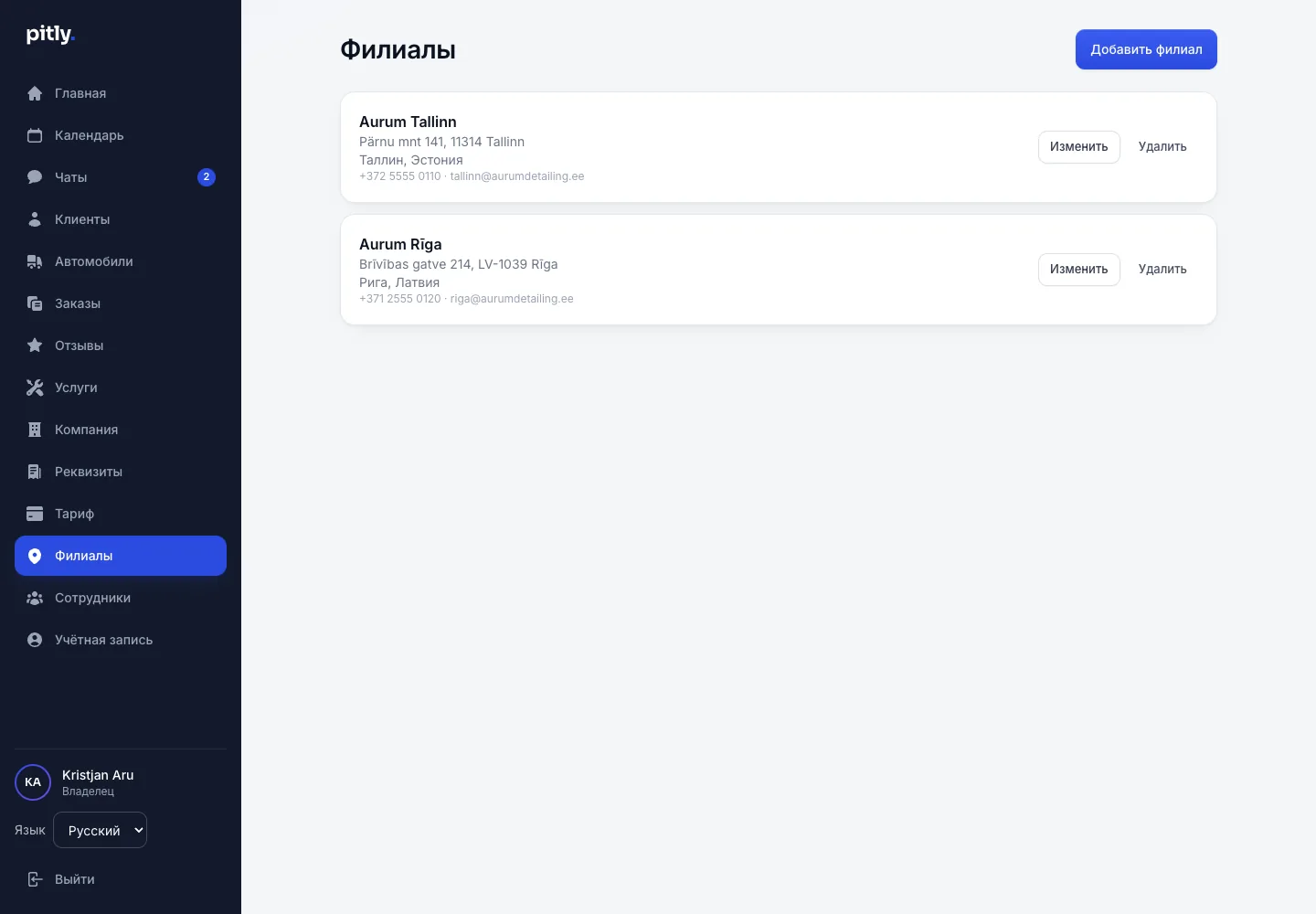
Task: Open the group icon for Сотрудники
Action: click(x=35, y=598)
